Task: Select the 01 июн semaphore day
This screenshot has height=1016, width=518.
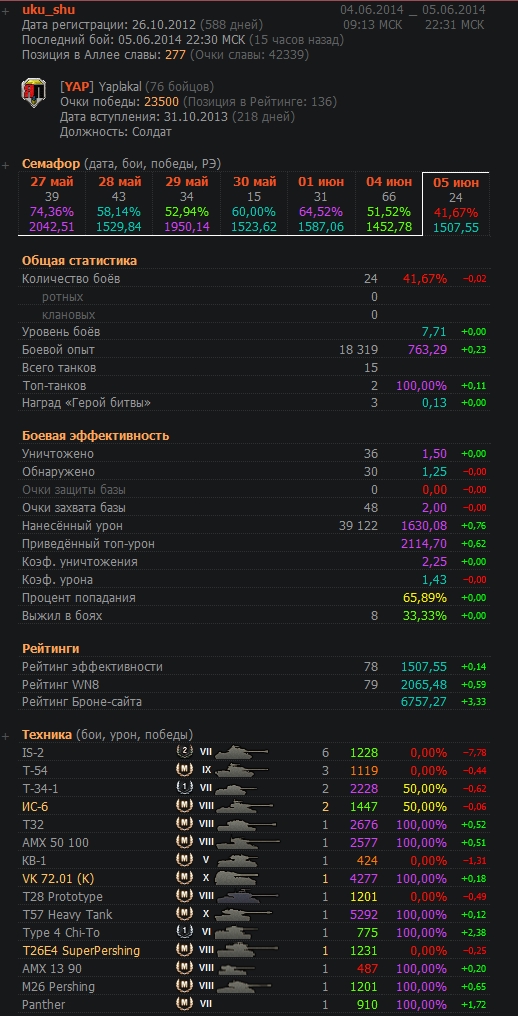Action: [321, 204]
